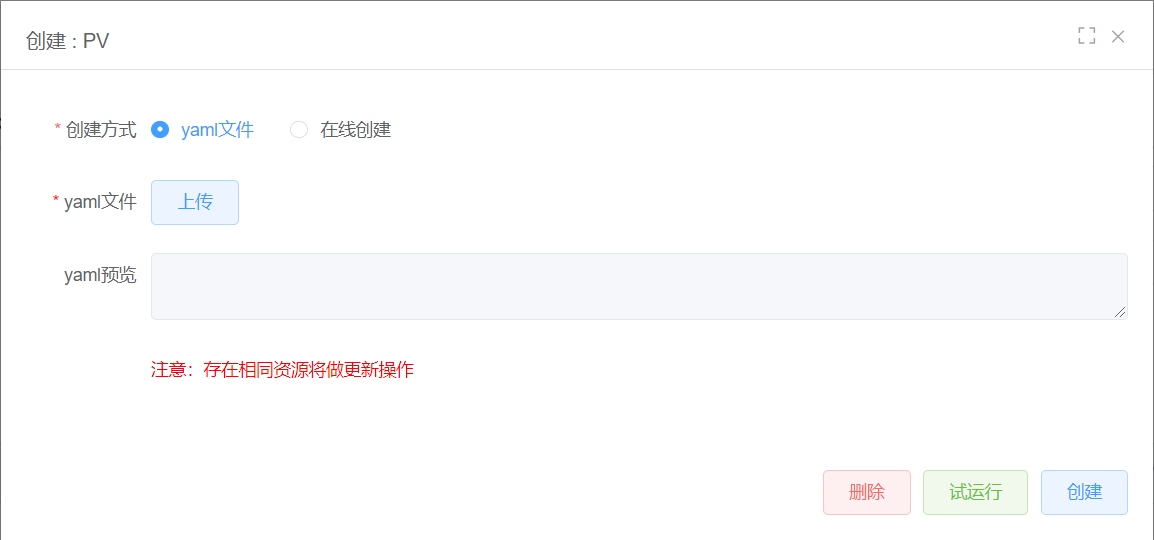Expand the dialog to fullscreen
Screen dimensions: 1154x540
point(1086,36)
